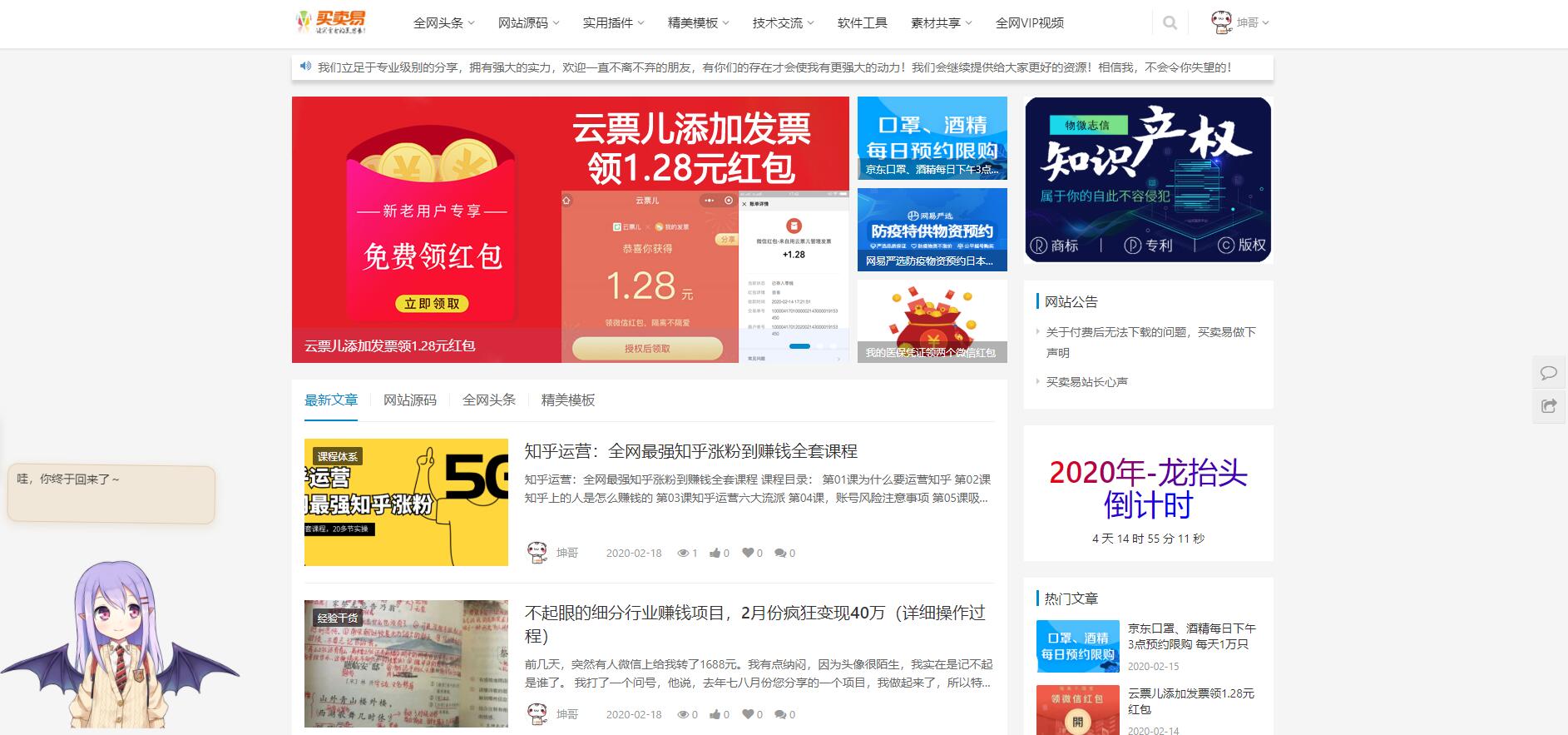Click the scrolling announcement text bar
The image size is (1568, 735).
tap(782, 67)
